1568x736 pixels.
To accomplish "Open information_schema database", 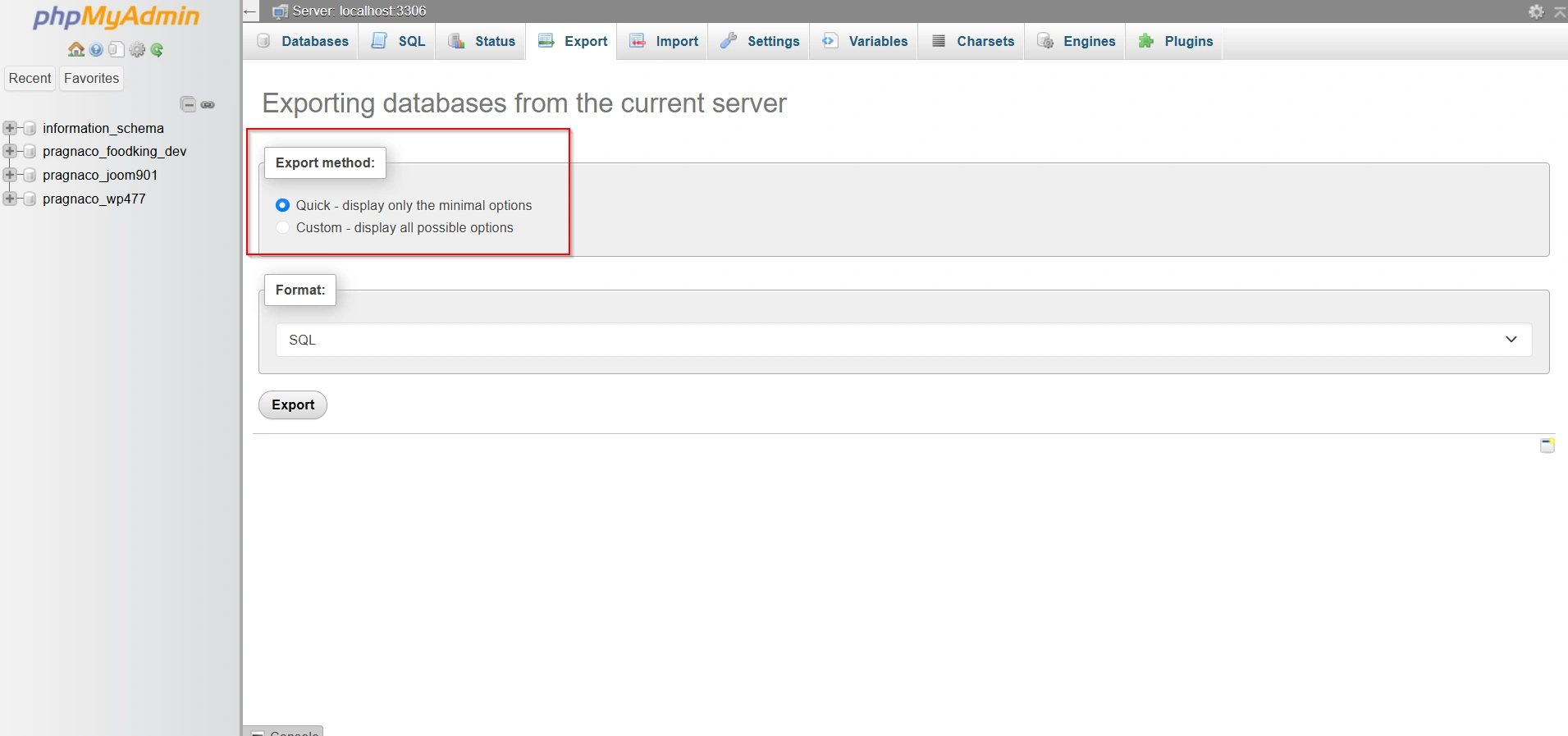I will (103, 128).
